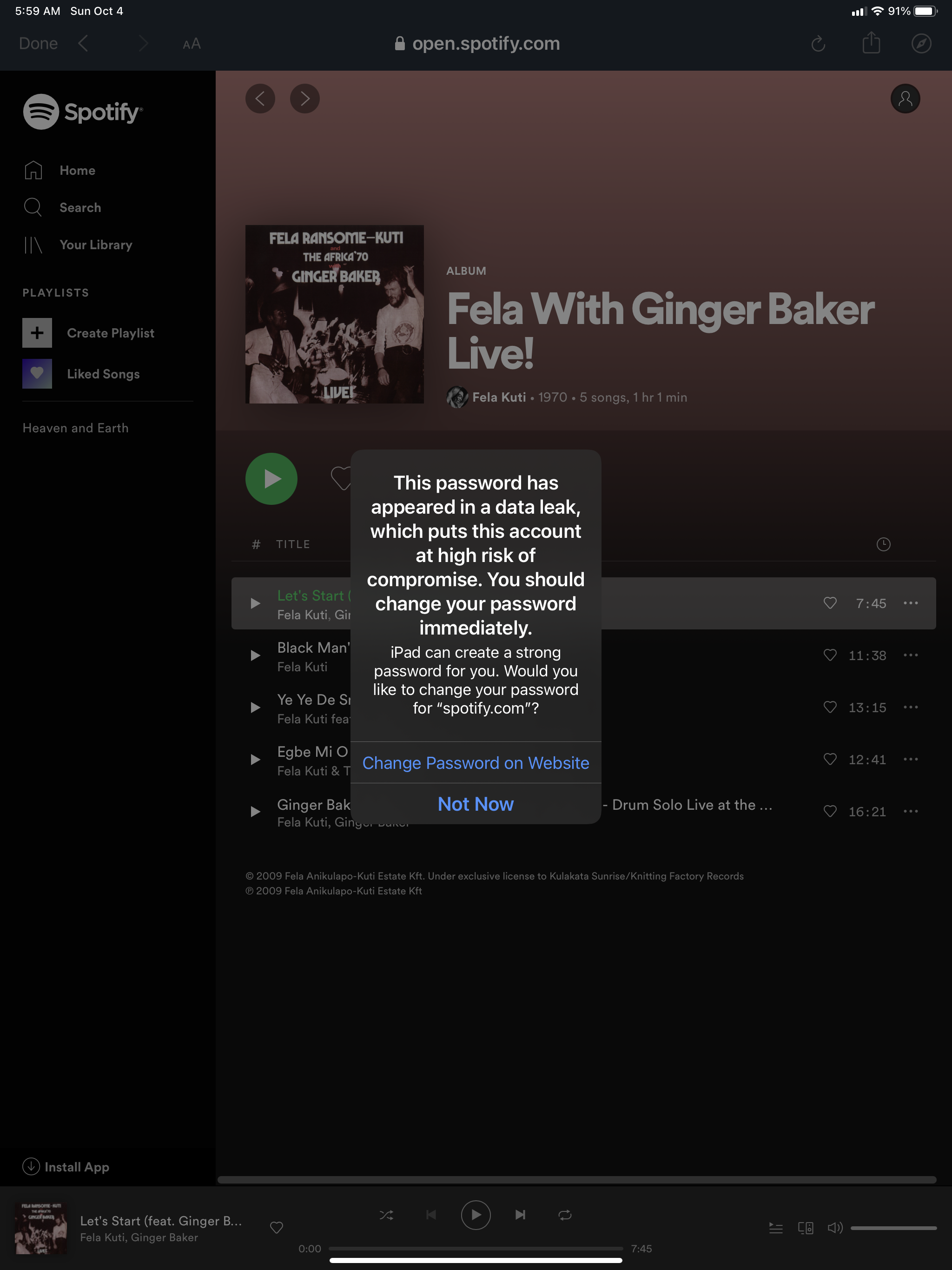Viewport: 952px width, 1270px height.
Task: Click the green album play button
Action: coord(271,478)
